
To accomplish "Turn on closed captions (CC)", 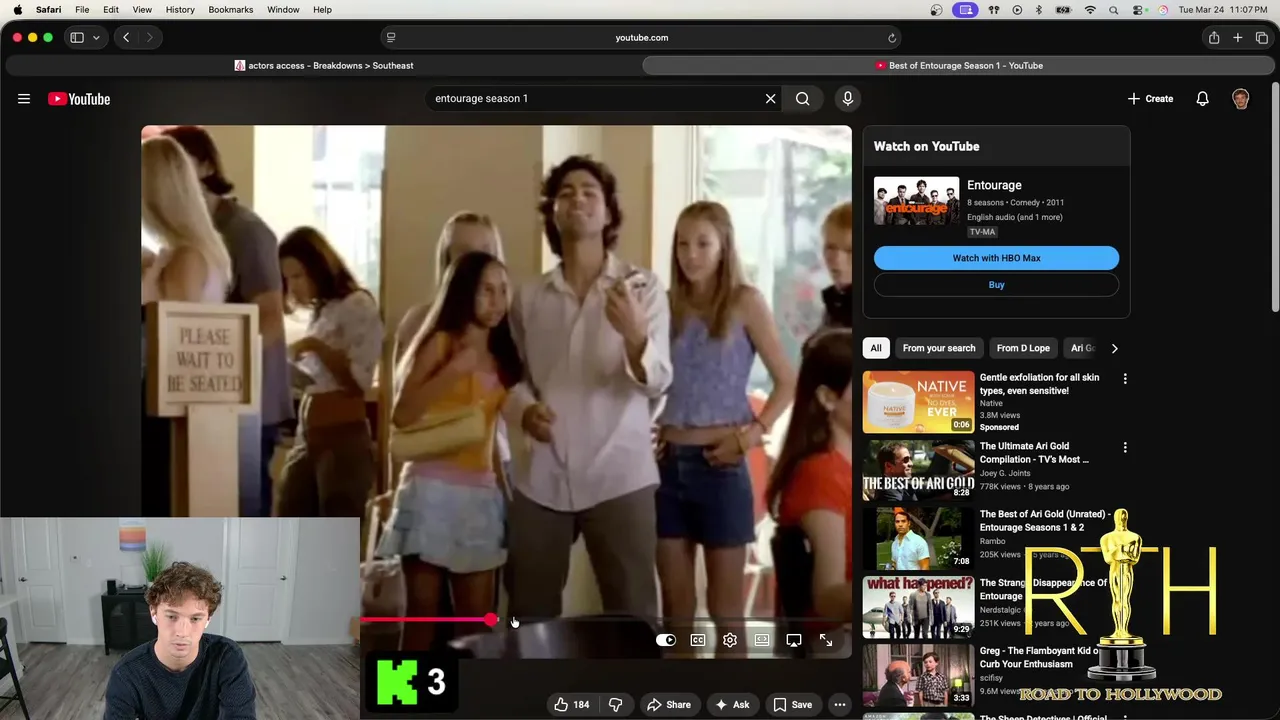I will pos(698,640).
